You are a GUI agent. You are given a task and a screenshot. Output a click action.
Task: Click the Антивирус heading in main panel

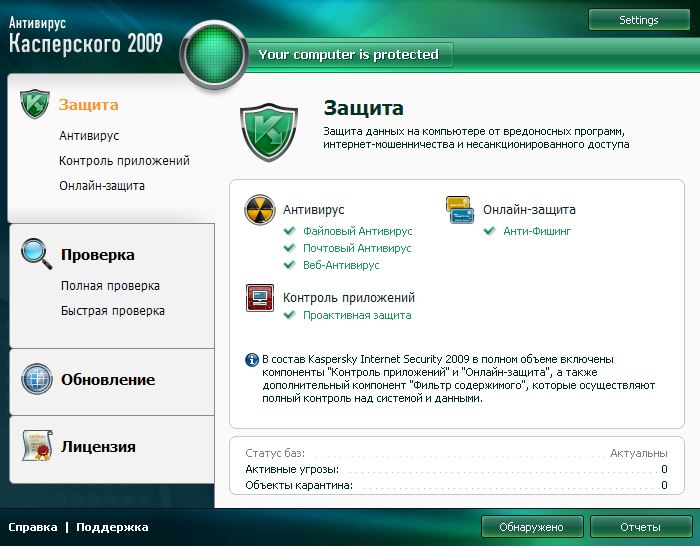[313, 210]
